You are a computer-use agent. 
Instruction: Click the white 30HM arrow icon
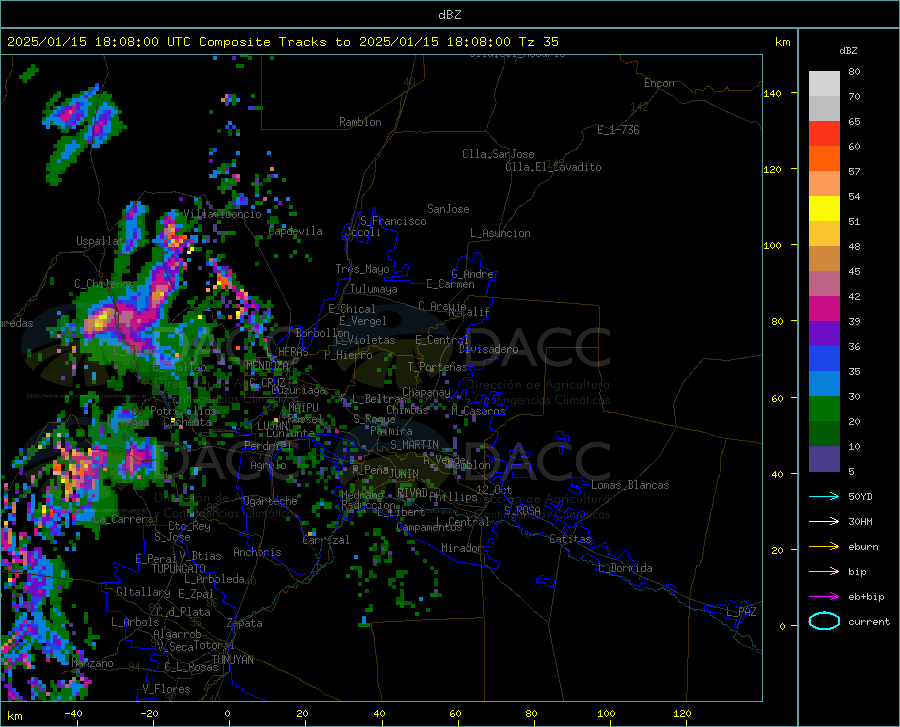point(824,522)
